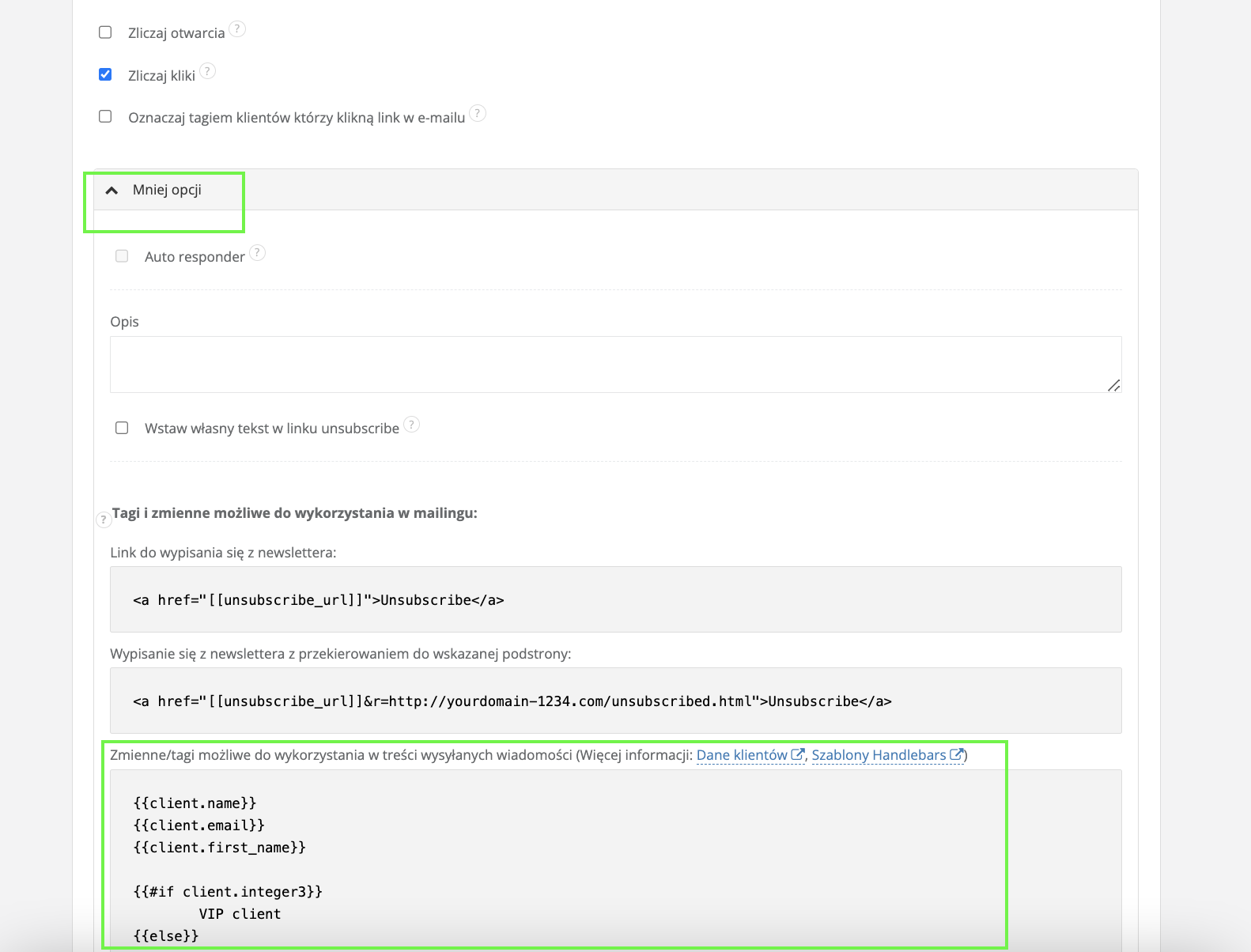Click the external-link icon after Dane klientów

click(798, 754)
